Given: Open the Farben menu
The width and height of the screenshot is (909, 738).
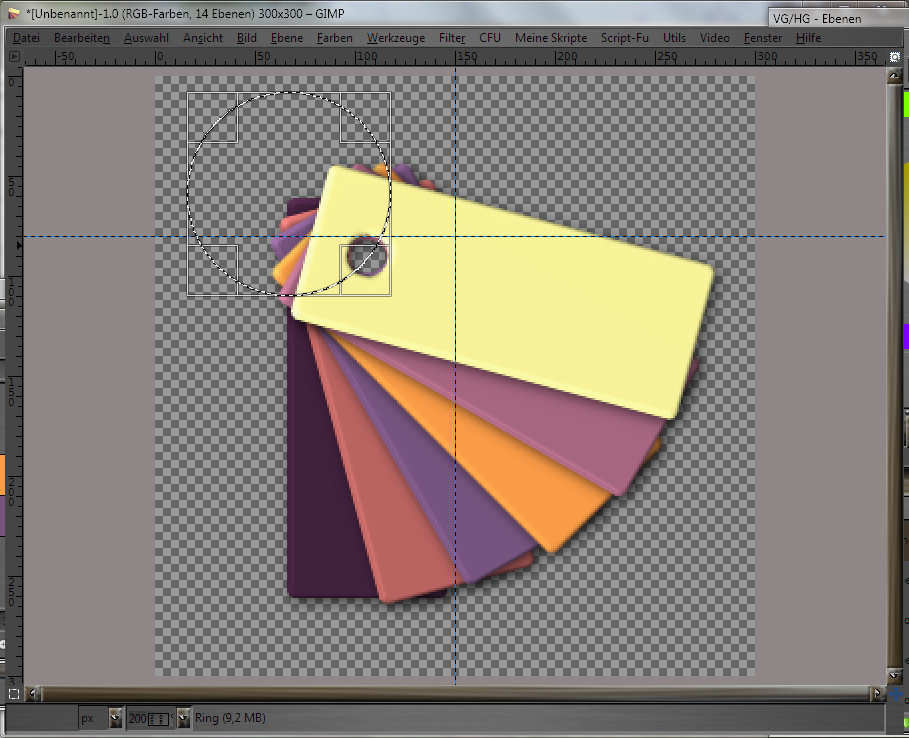Looking at the screenshot, I should pos(334,38).
